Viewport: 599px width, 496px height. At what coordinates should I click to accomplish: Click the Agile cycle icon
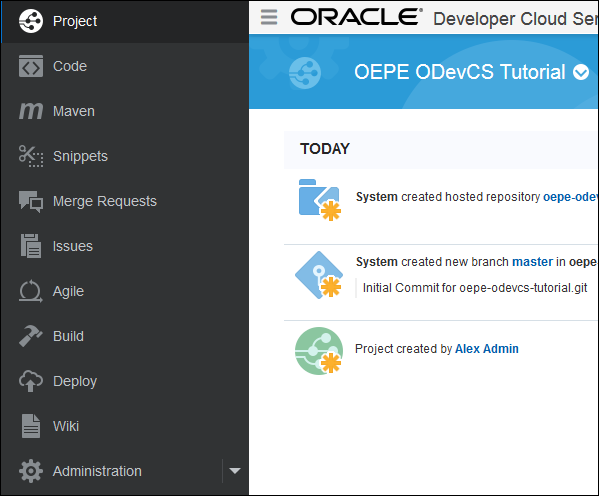click(31, 291)
